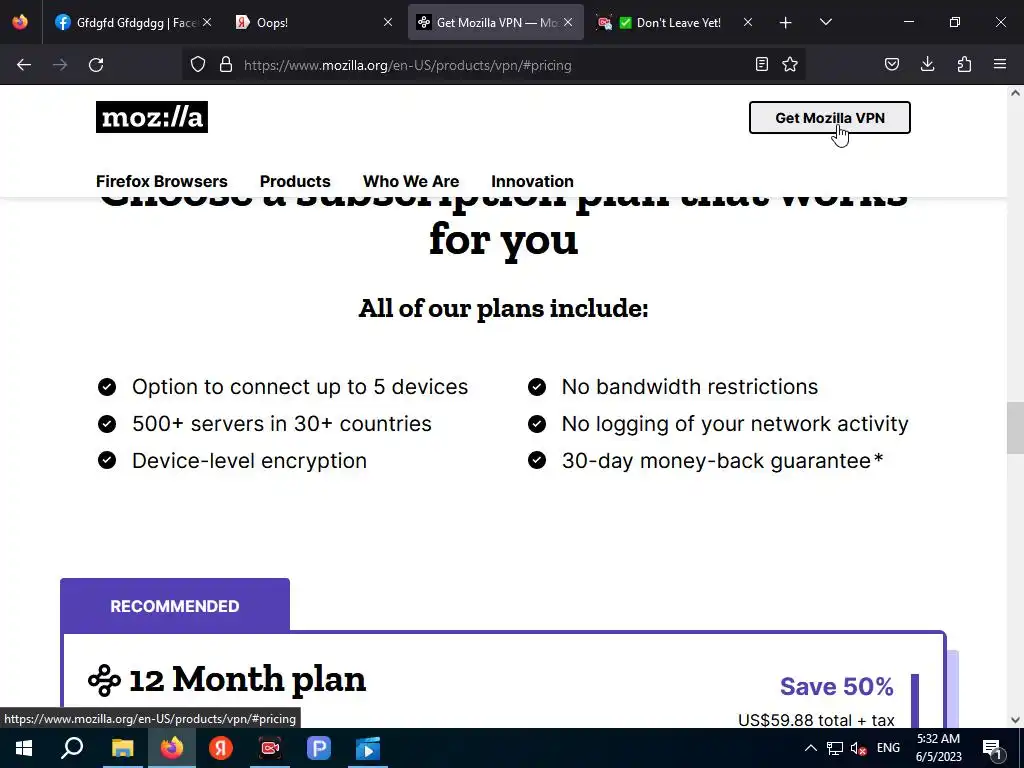This screenshot has height=768, width=1024.
Task: Expand the list all tabs chevron
Action: [825, 22]
